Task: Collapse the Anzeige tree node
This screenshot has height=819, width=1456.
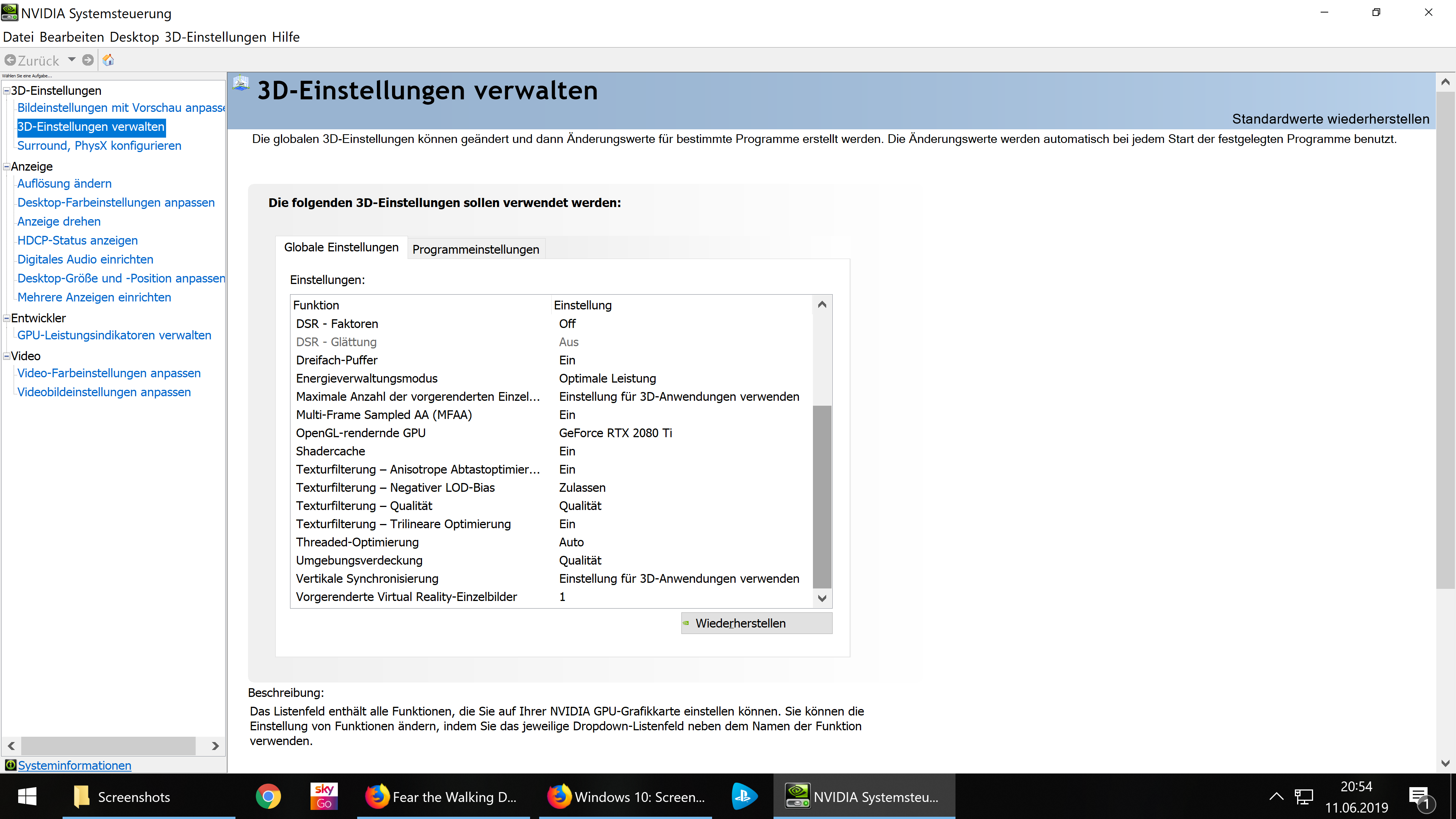Action: click(6, 166)
